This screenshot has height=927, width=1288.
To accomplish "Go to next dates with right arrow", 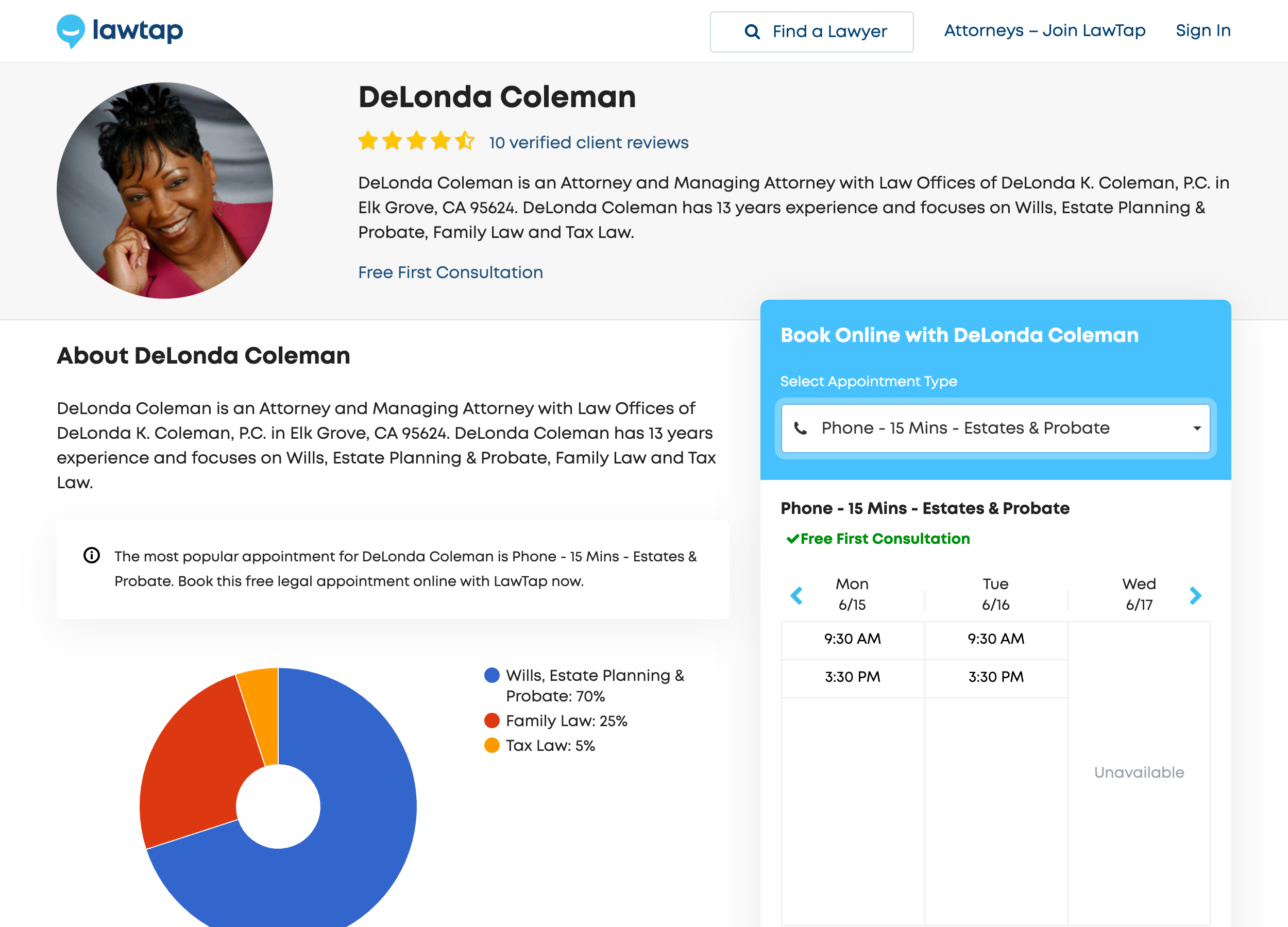I will 1195,595.
